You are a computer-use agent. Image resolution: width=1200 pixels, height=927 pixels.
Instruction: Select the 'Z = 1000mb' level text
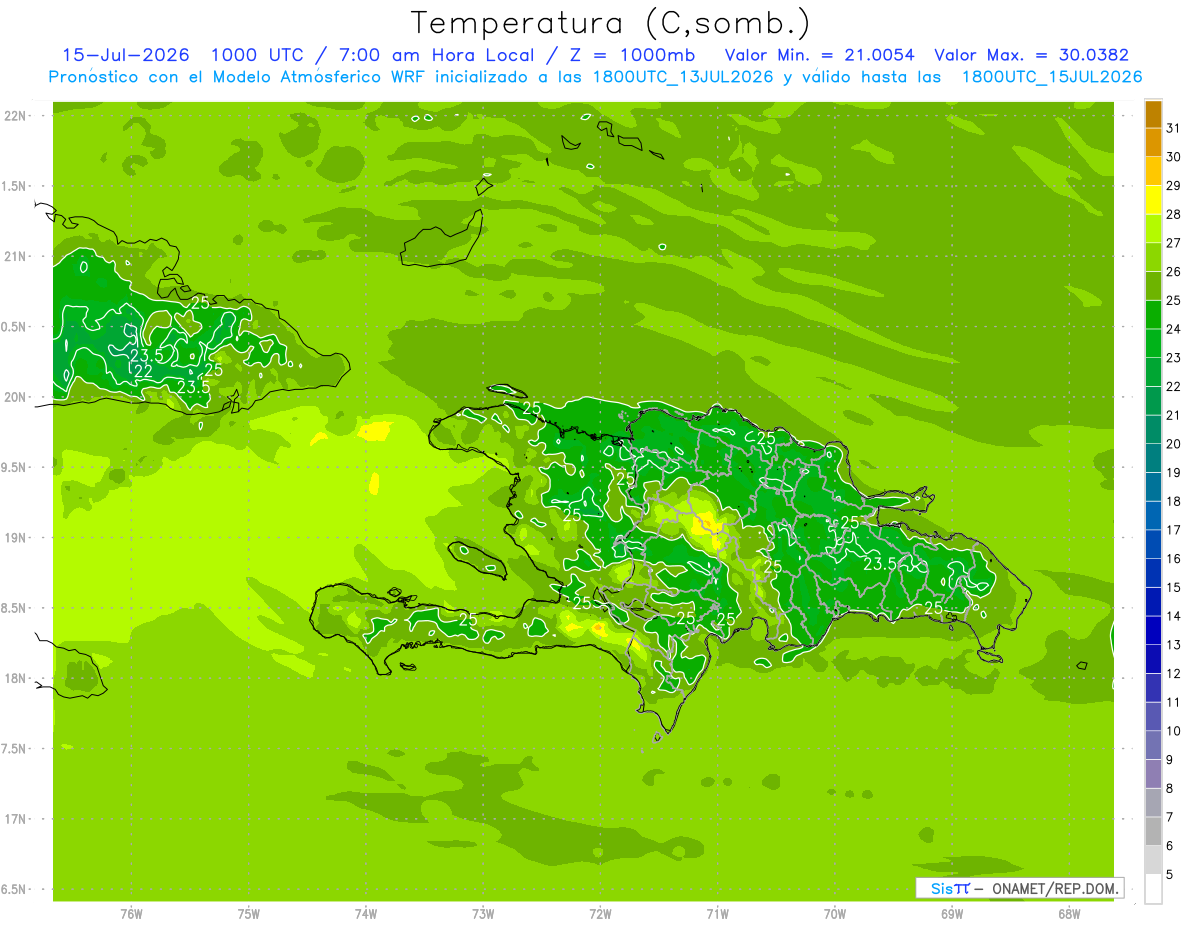pyautogui.click(x=631, y=55)
